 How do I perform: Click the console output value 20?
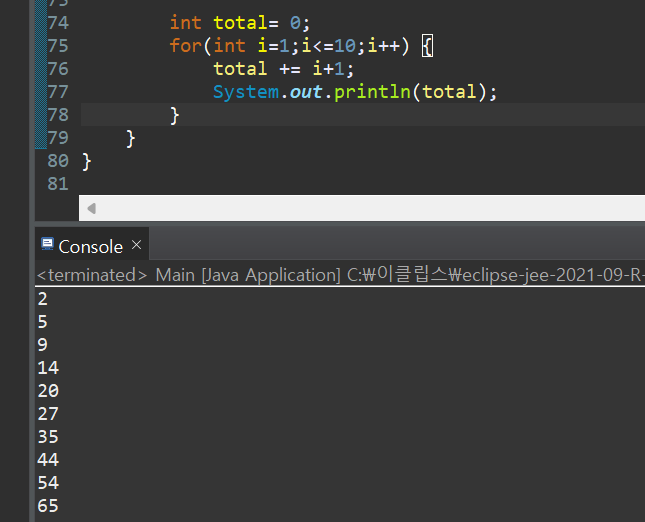coord(48,391)
